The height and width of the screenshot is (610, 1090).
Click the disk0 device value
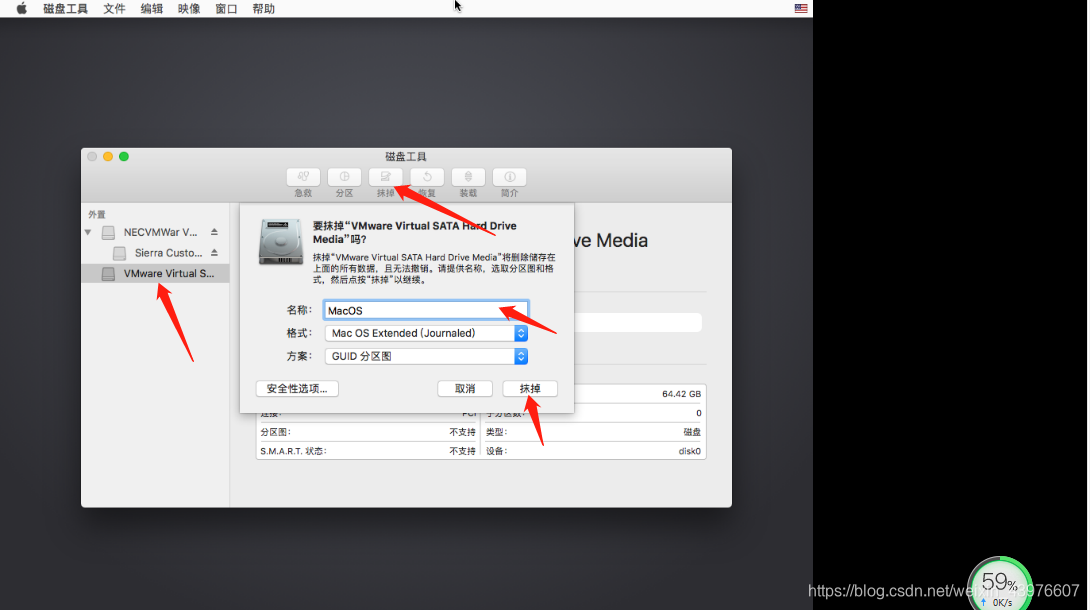pos(690,451)
